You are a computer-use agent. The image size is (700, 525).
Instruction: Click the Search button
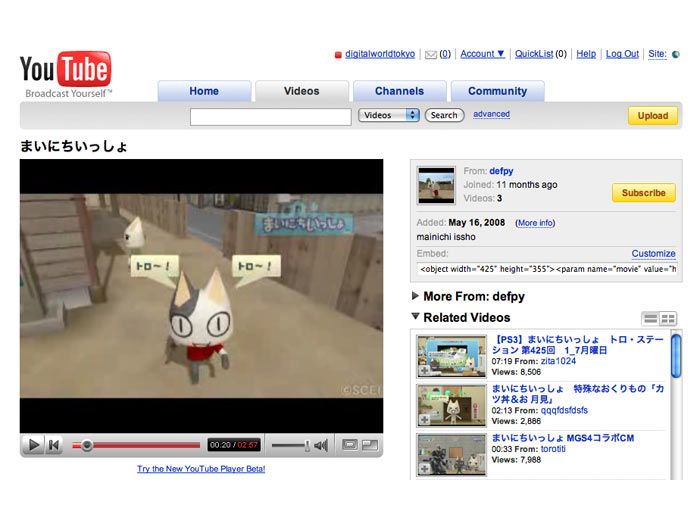pyautogui.click(x=444, y=115)
